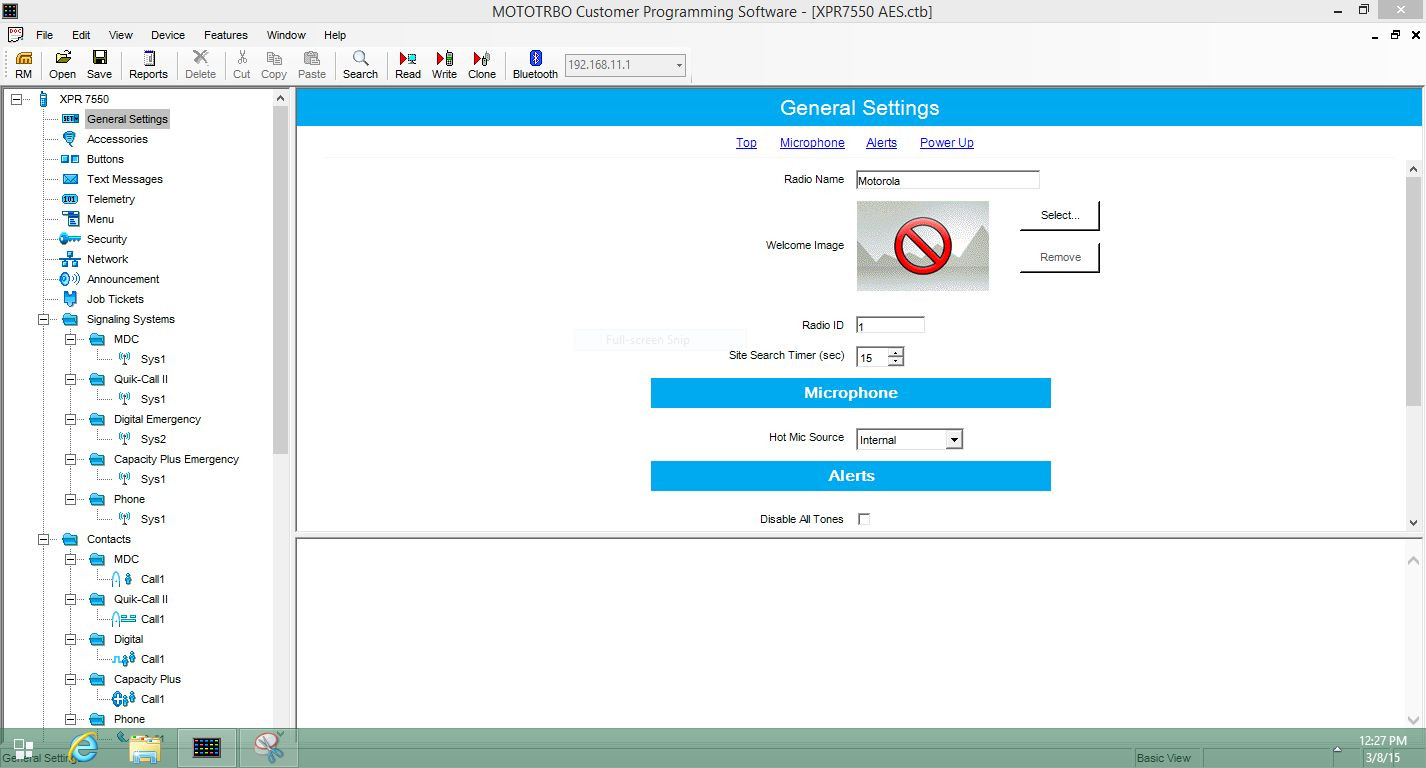This screenshot has height=768, width=1426.
Task: Click the Cut scissors toolbar icon
Action: pyautogui.click(x=242, y=65)
